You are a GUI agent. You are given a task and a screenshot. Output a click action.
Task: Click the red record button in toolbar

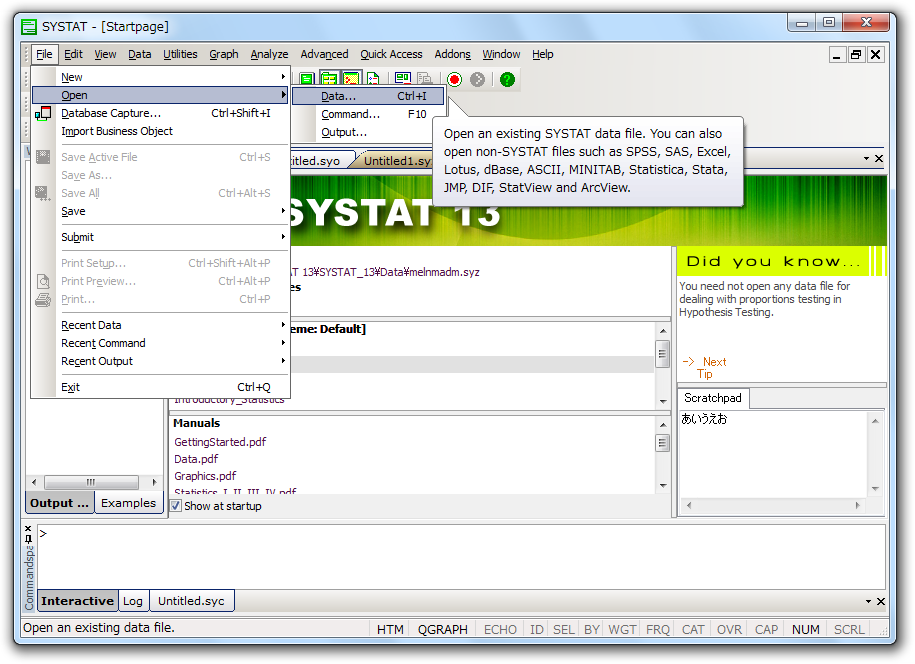(454, 79)
